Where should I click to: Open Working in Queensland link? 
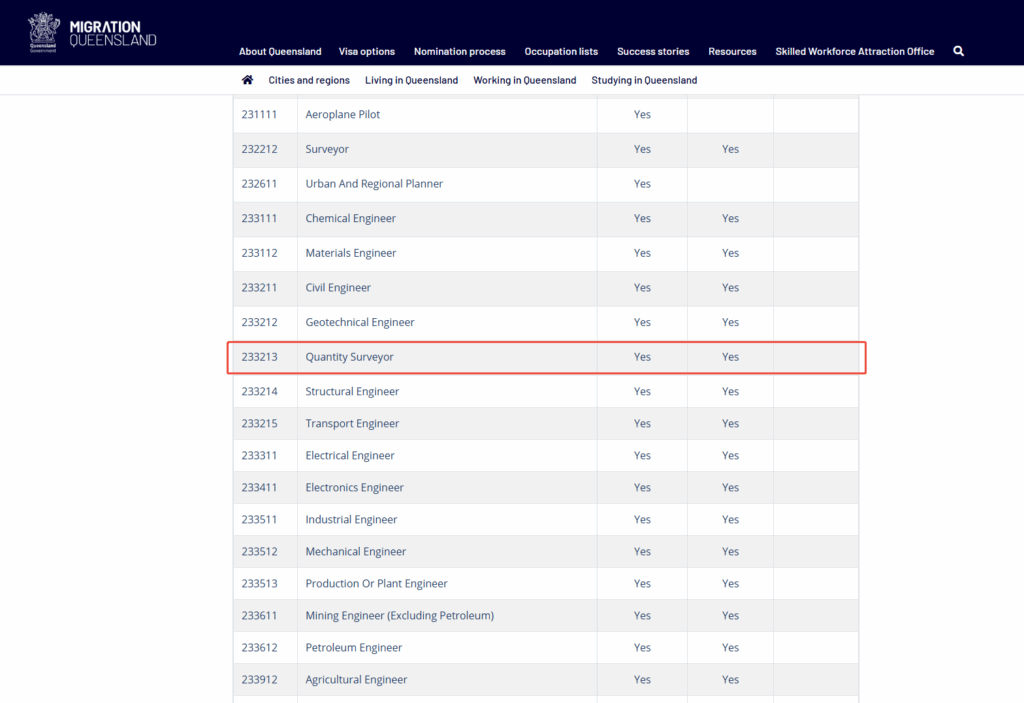[524, 80]
